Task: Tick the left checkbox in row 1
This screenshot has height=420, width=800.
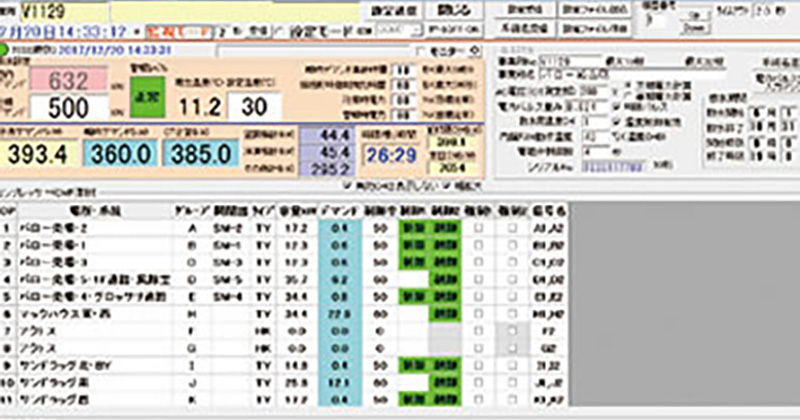Action: 478,227
